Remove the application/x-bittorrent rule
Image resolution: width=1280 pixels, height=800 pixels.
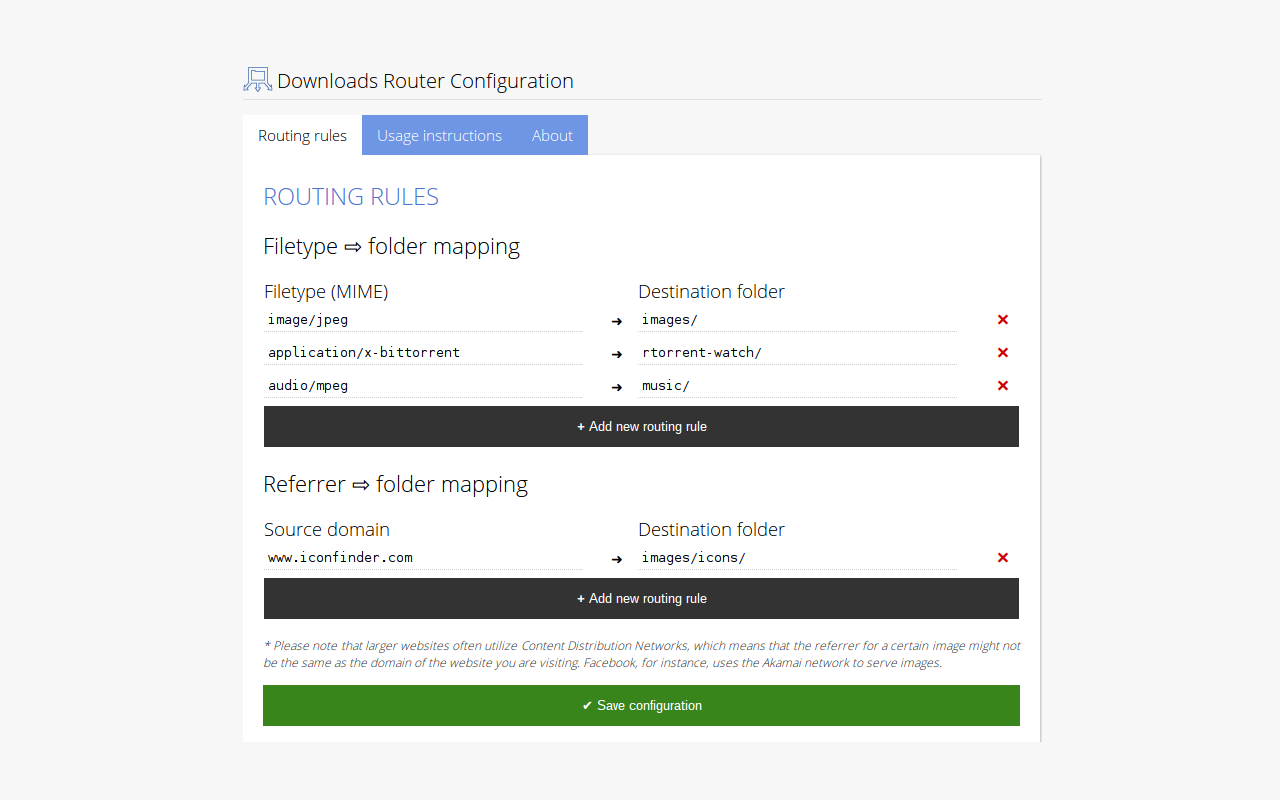point(1002,352)
